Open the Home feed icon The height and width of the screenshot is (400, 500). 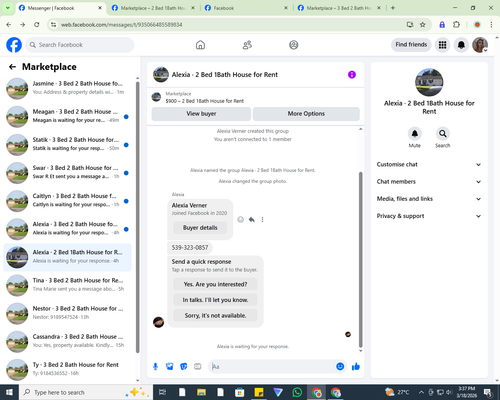(200, 45)
